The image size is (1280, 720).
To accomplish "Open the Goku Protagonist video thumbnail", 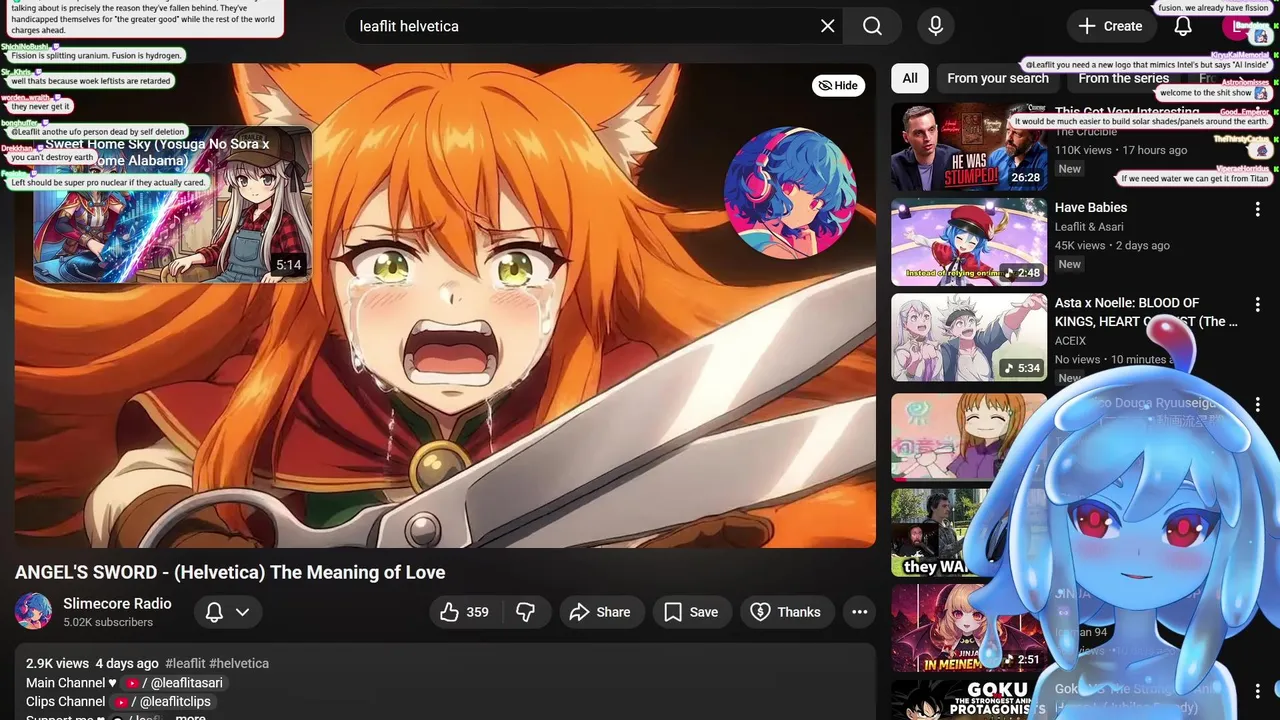I will 969,700.
